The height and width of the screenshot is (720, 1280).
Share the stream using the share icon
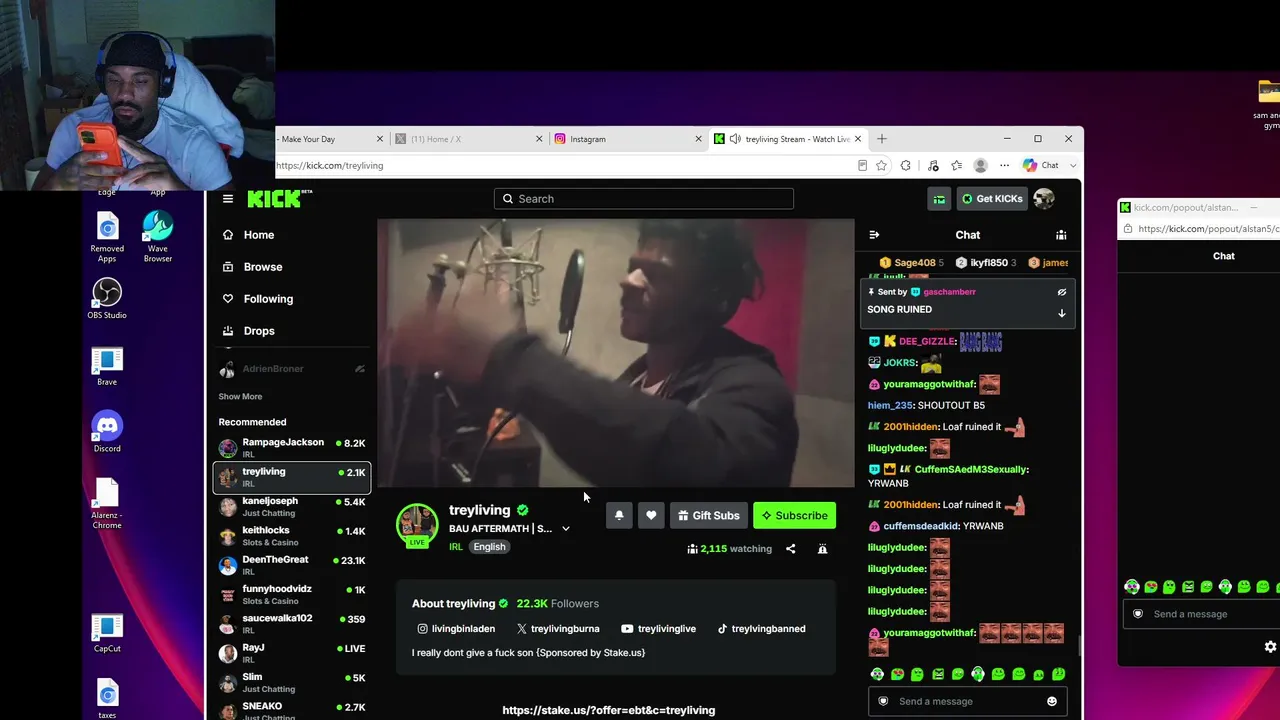(x=790, y=549)
